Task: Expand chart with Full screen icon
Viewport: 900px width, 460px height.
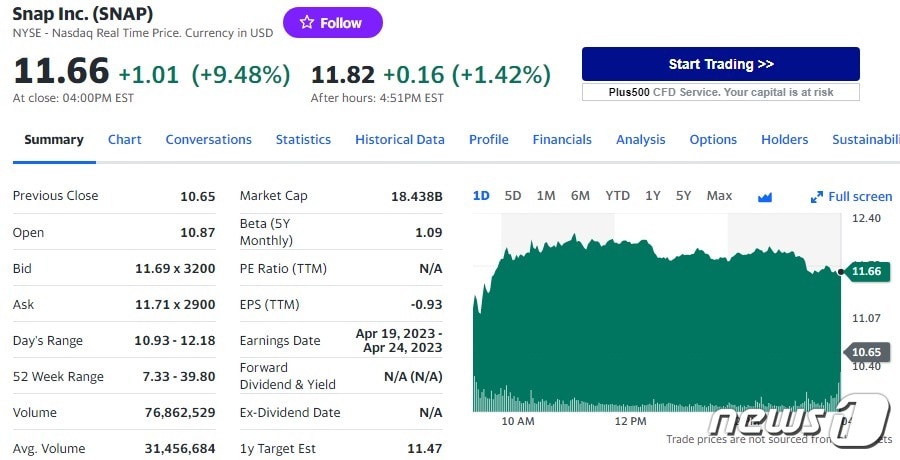Action: coord(851,197)
